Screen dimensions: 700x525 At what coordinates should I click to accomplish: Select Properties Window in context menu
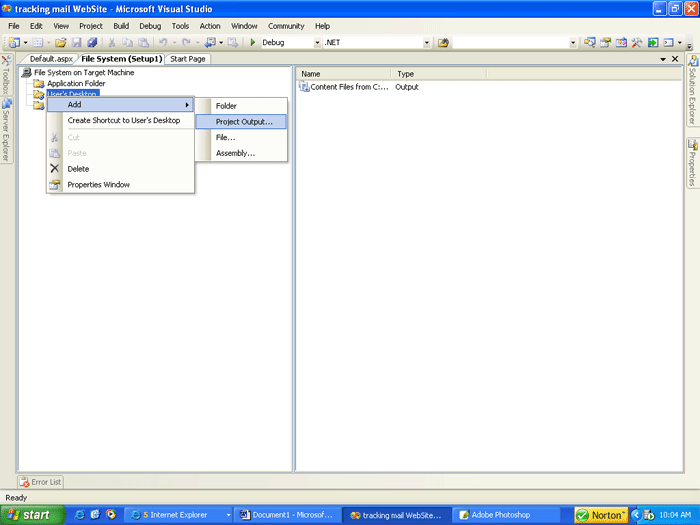pos(120,185)
